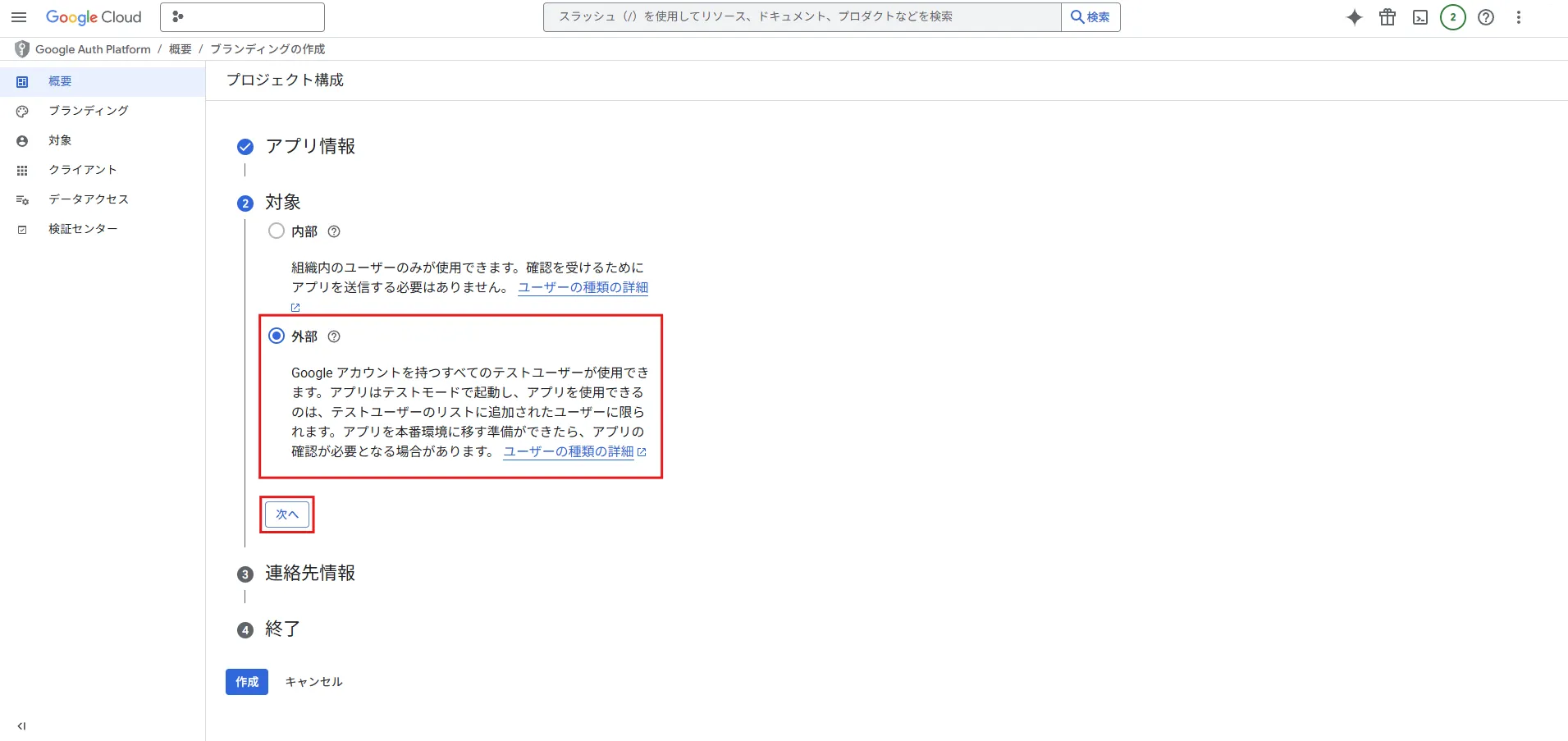Open 検証センター in the sidebar
The height and width of the screenshot is (741, 1568).
103,229
